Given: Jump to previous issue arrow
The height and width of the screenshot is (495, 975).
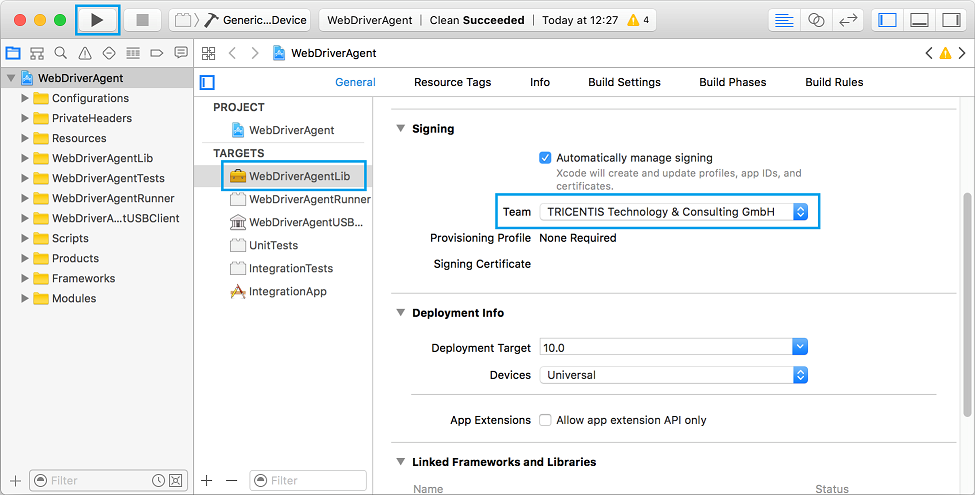Looking at the screenshot, I should coord(929,53).
